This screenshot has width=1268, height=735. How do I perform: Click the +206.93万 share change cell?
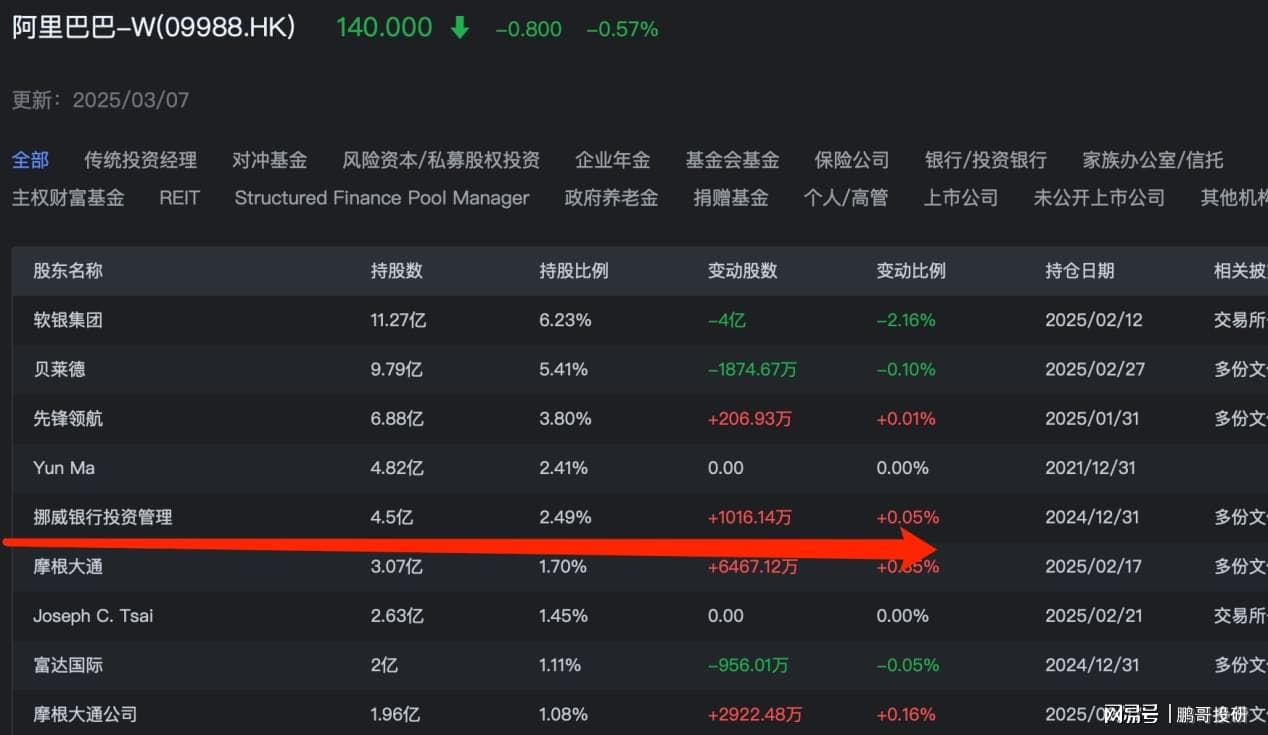(x=750, y=418)
